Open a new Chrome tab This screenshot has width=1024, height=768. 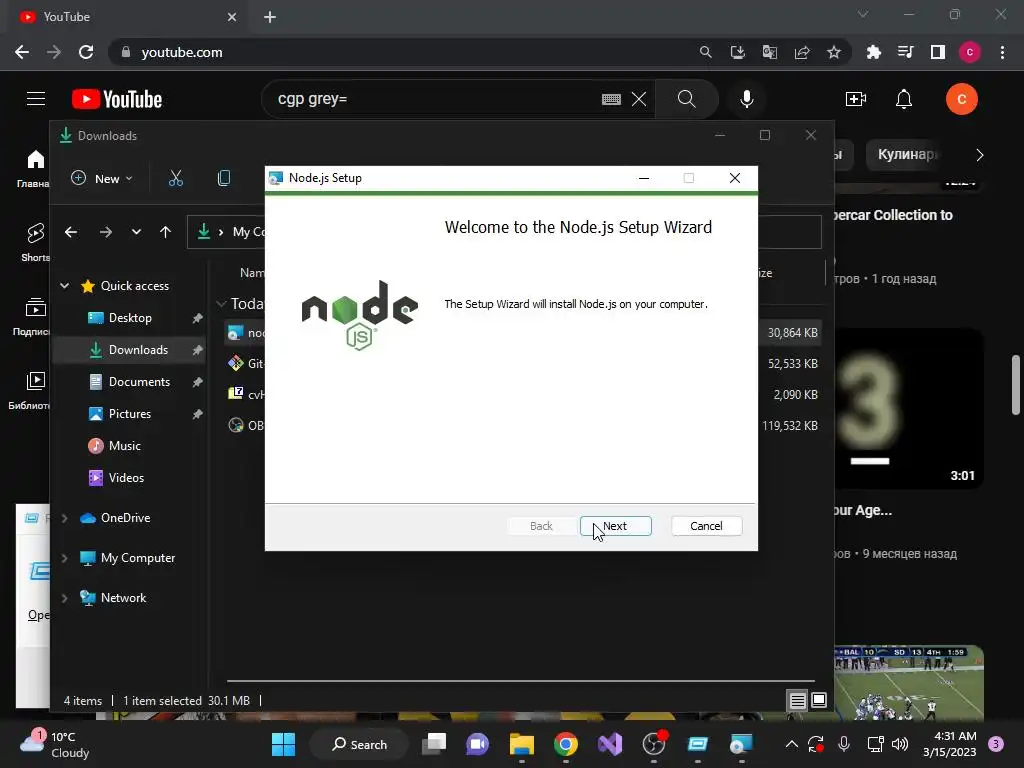270,17
